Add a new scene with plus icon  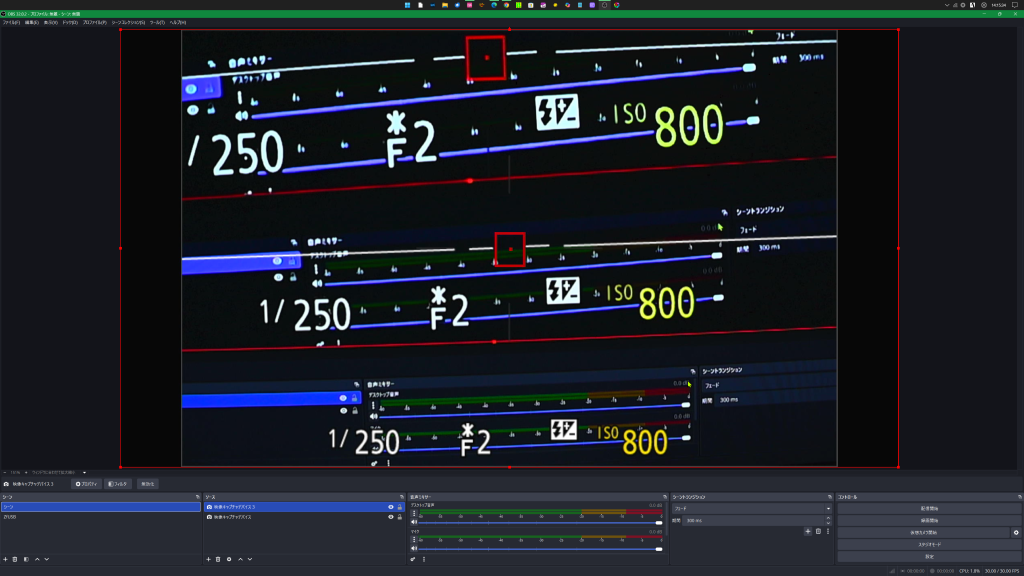click(5, 559)
